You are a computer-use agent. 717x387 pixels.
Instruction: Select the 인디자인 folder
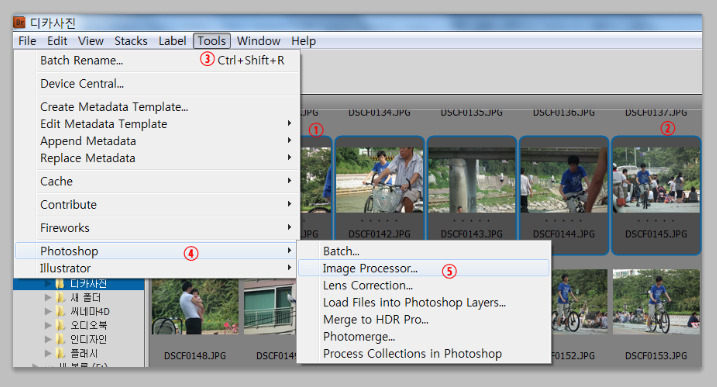click(88, 339)
